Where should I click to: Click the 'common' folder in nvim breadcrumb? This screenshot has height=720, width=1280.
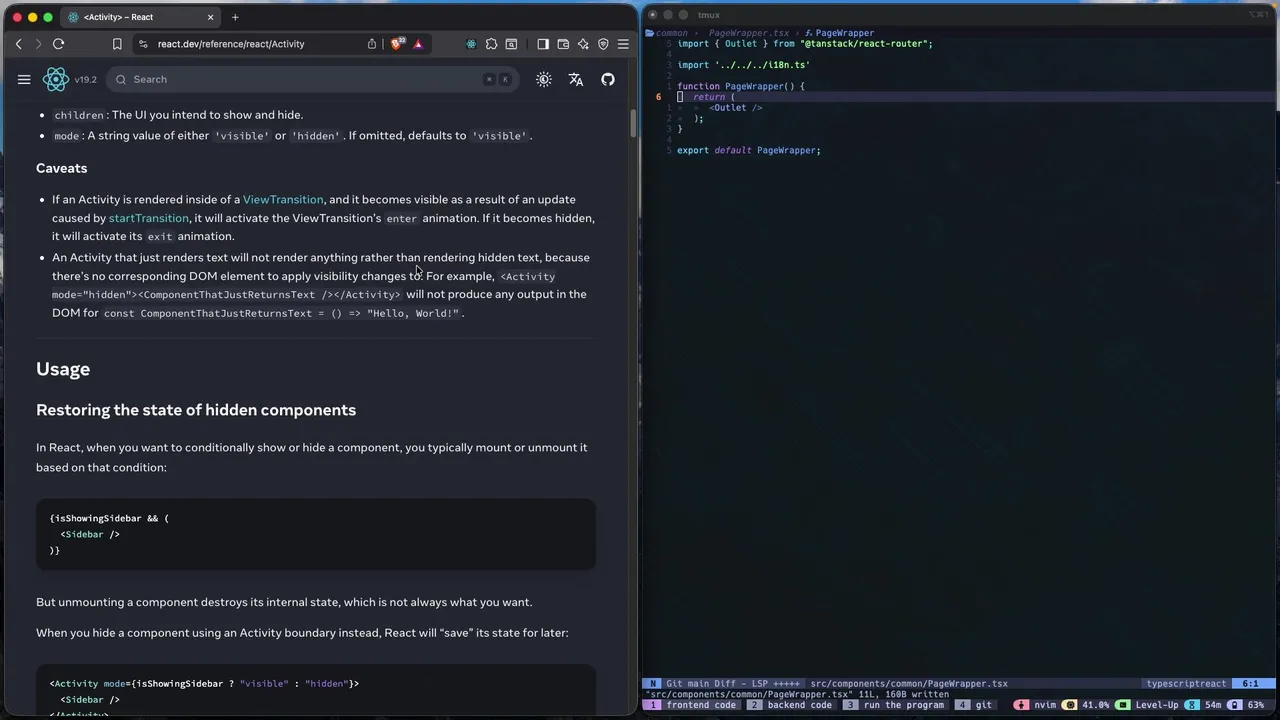[666, 33]
